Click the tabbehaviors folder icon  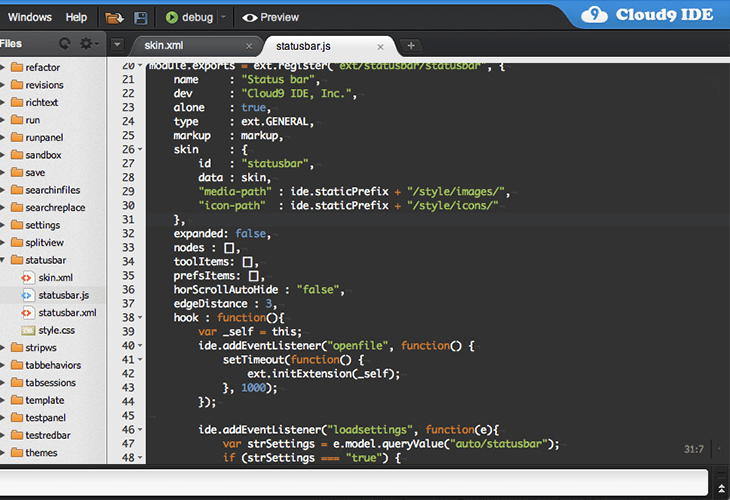tap(17, 365)
